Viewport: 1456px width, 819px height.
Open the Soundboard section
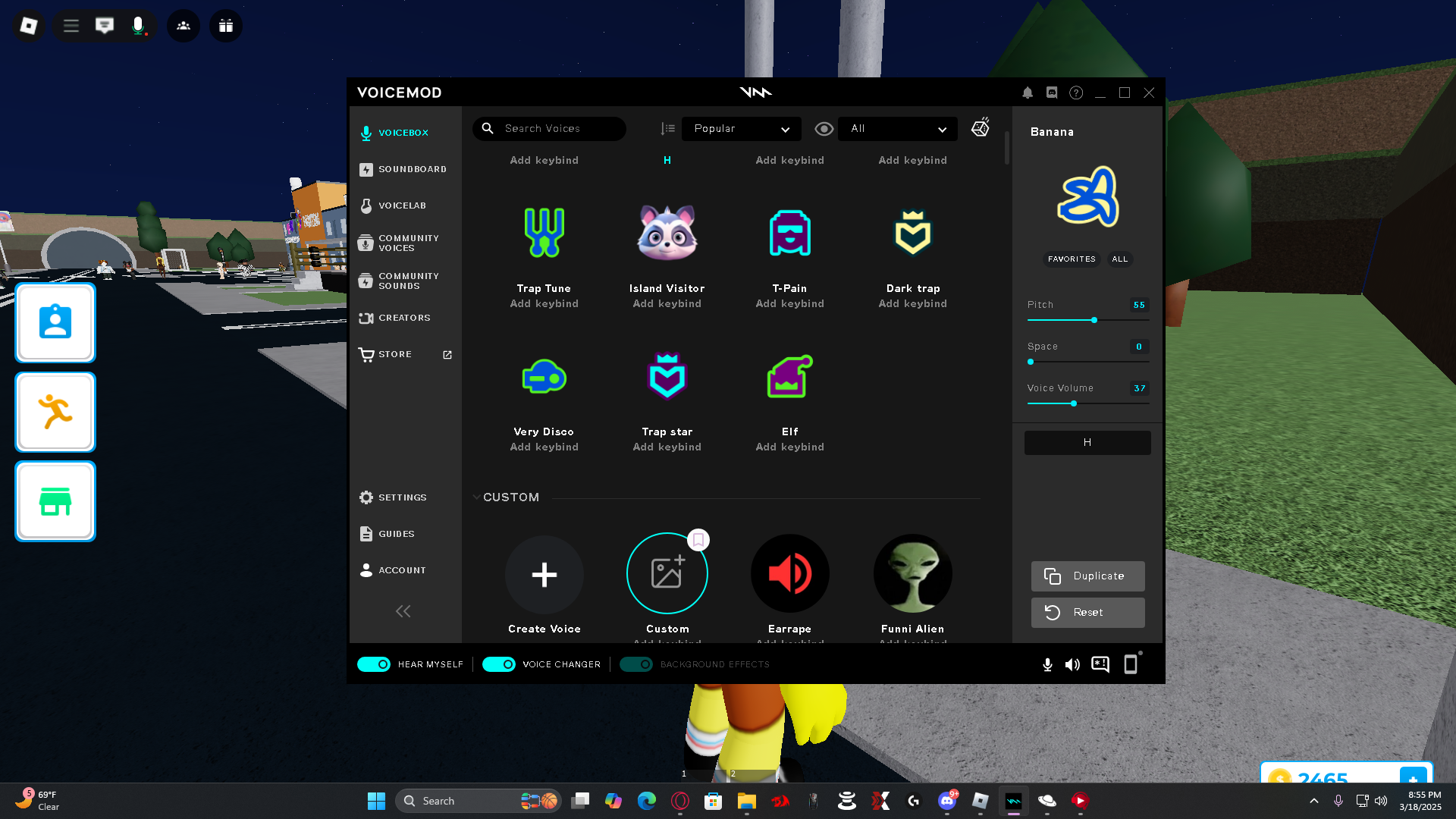click(x=405, y=169)
